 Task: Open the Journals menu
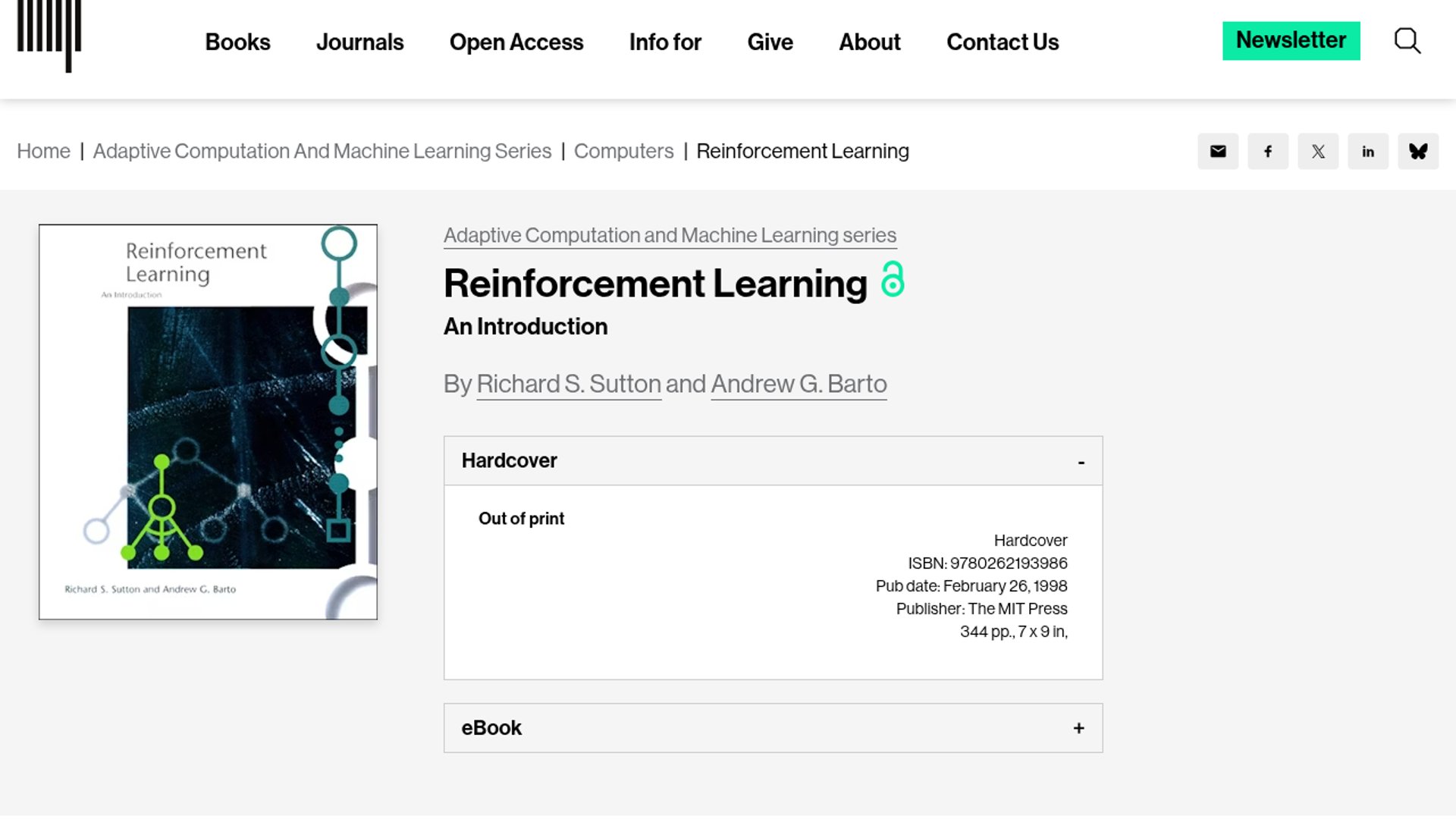coord(359,42)
